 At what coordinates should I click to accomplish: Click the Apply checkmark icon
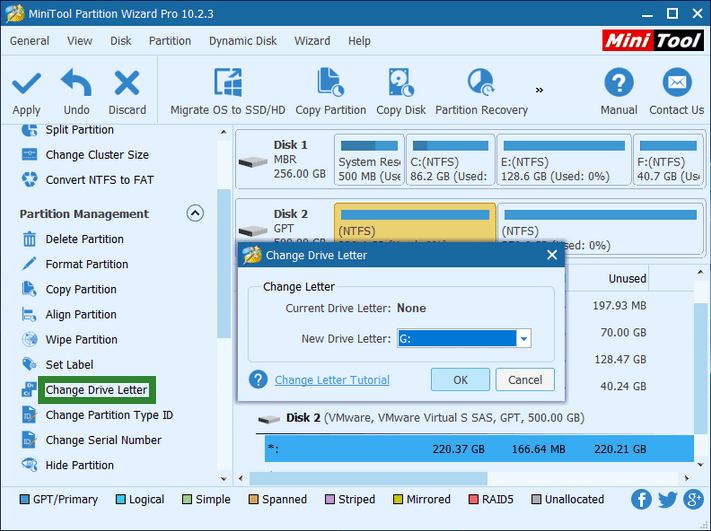click(x=26, y=83)
